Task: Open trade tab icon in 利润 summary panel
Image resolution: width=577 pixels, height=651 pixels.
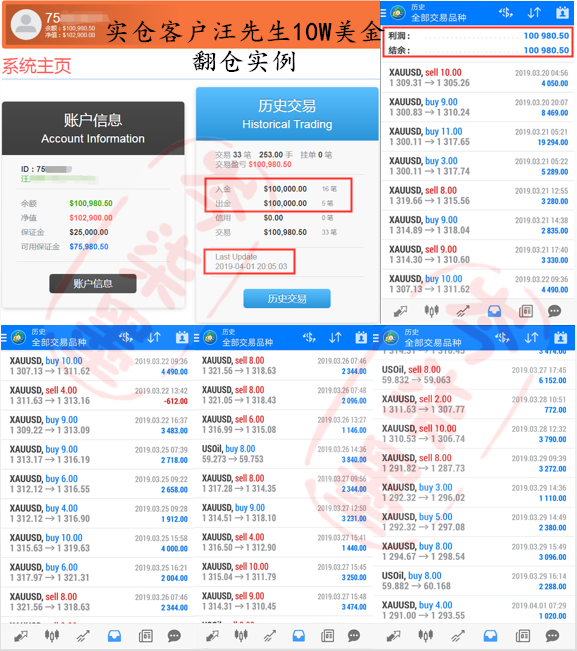Action: [x=463, y=311]
